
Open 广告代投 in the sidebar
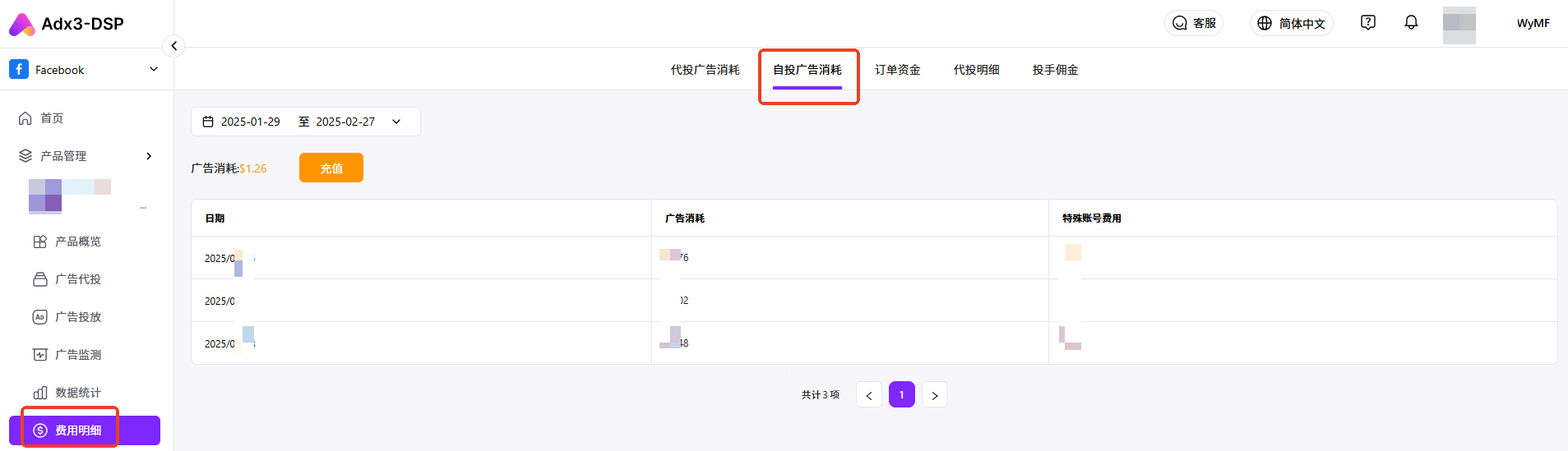(x=77, y=279)
